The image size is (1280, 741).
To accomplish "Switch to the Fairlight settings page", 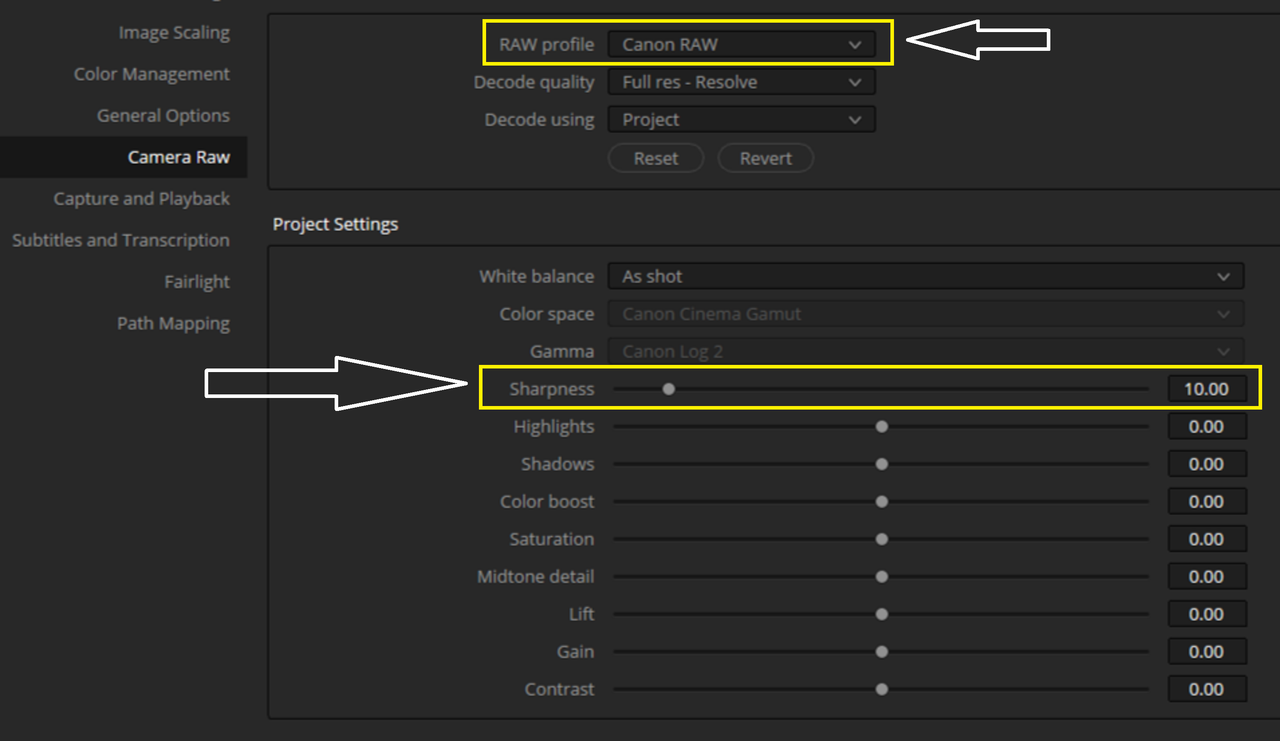I will click(197, 282).
